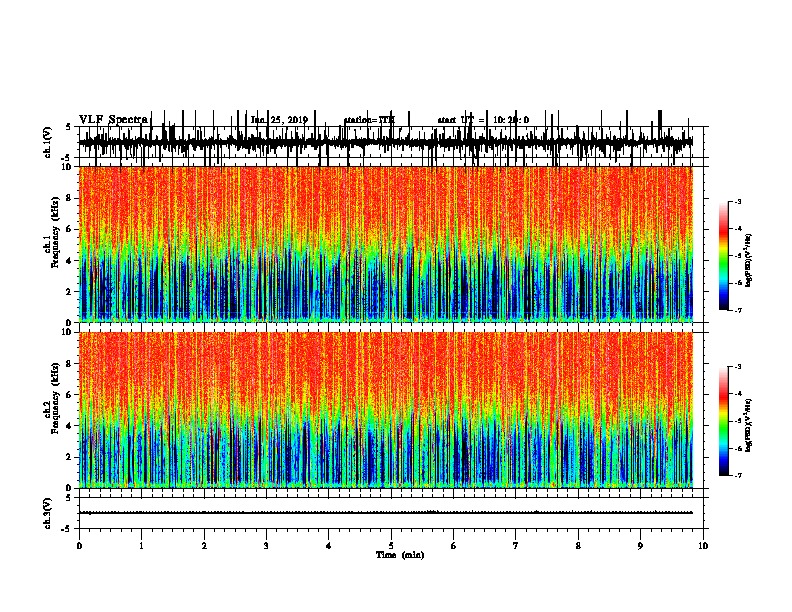Click the '5' volt tick on ch.3 axis
The height and width of the screenshot is (612, 792).
coord(69,497)
